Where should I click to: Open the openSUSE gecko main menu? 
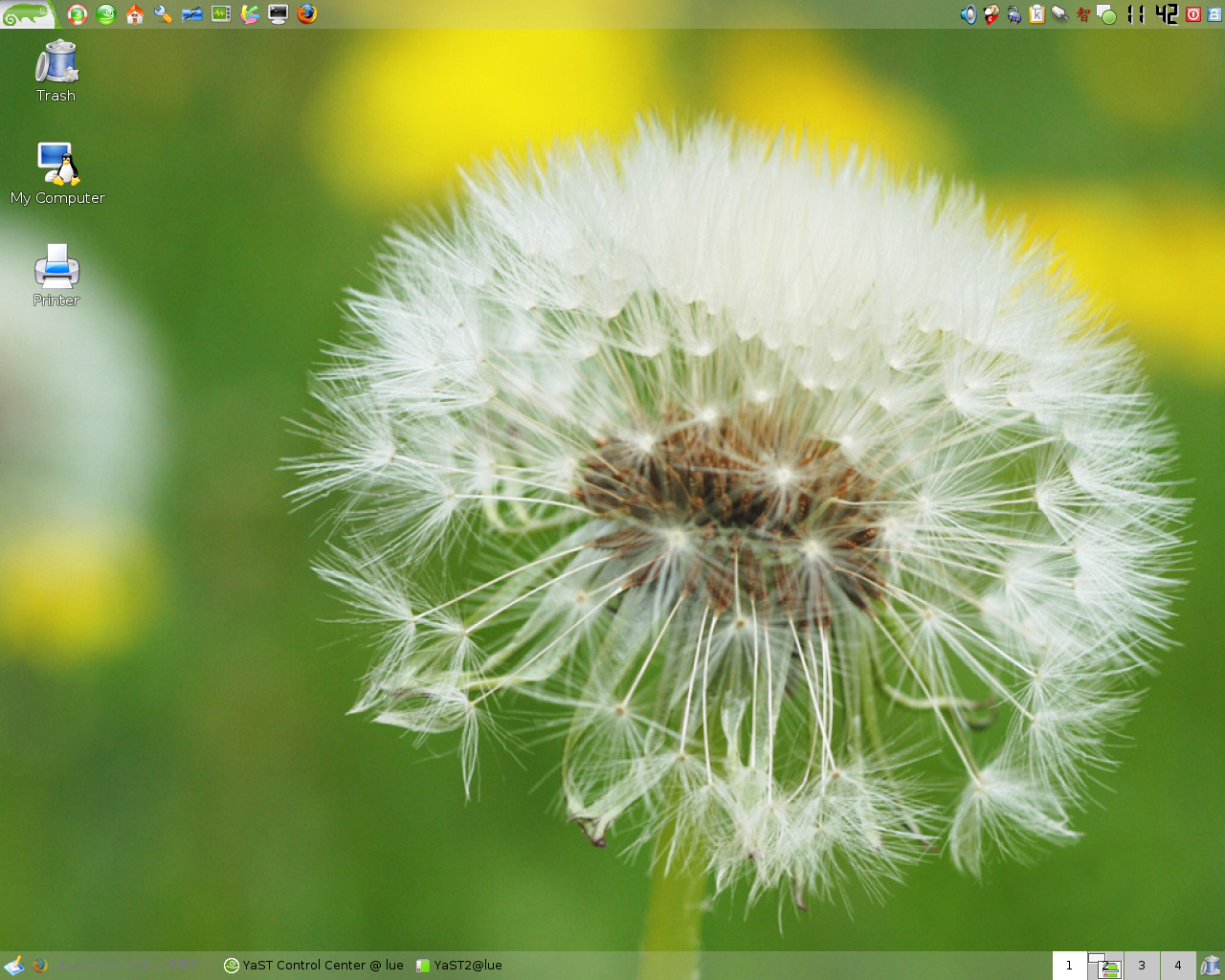click(28, 13)
